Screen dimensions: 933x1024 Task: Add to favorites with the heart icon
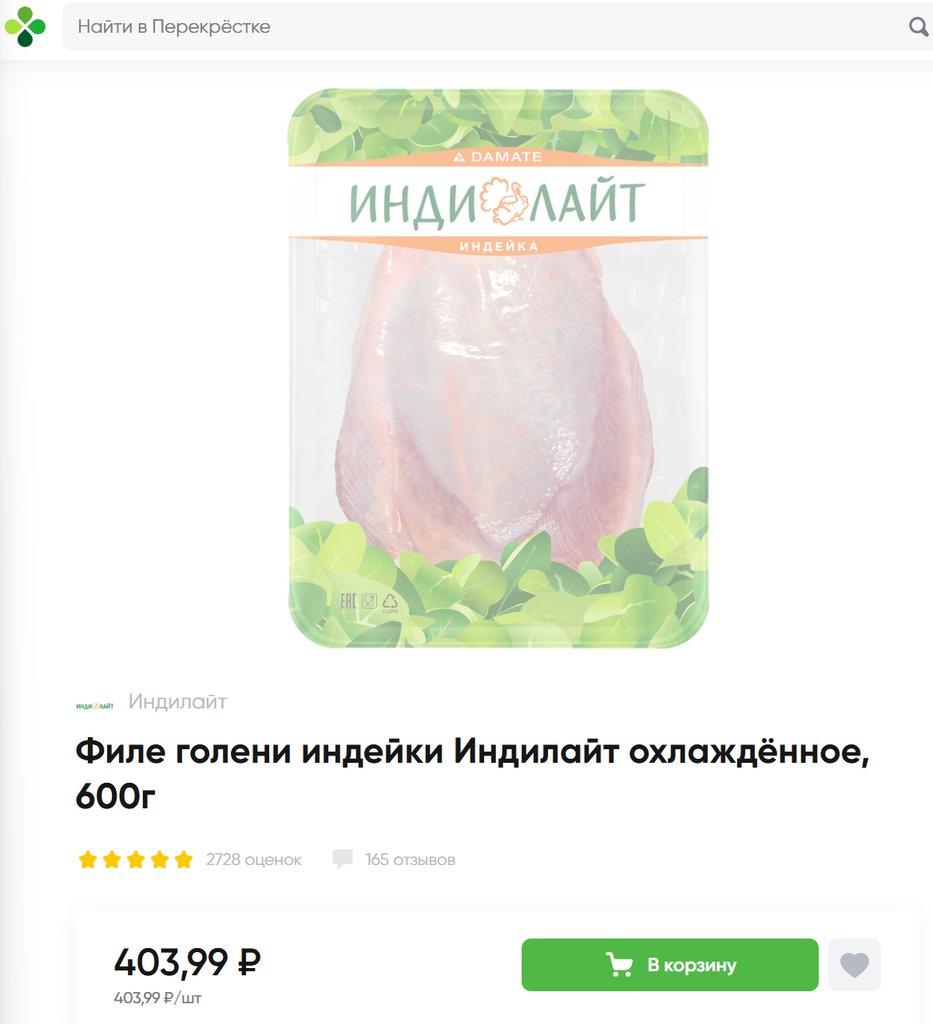(854, 965)
